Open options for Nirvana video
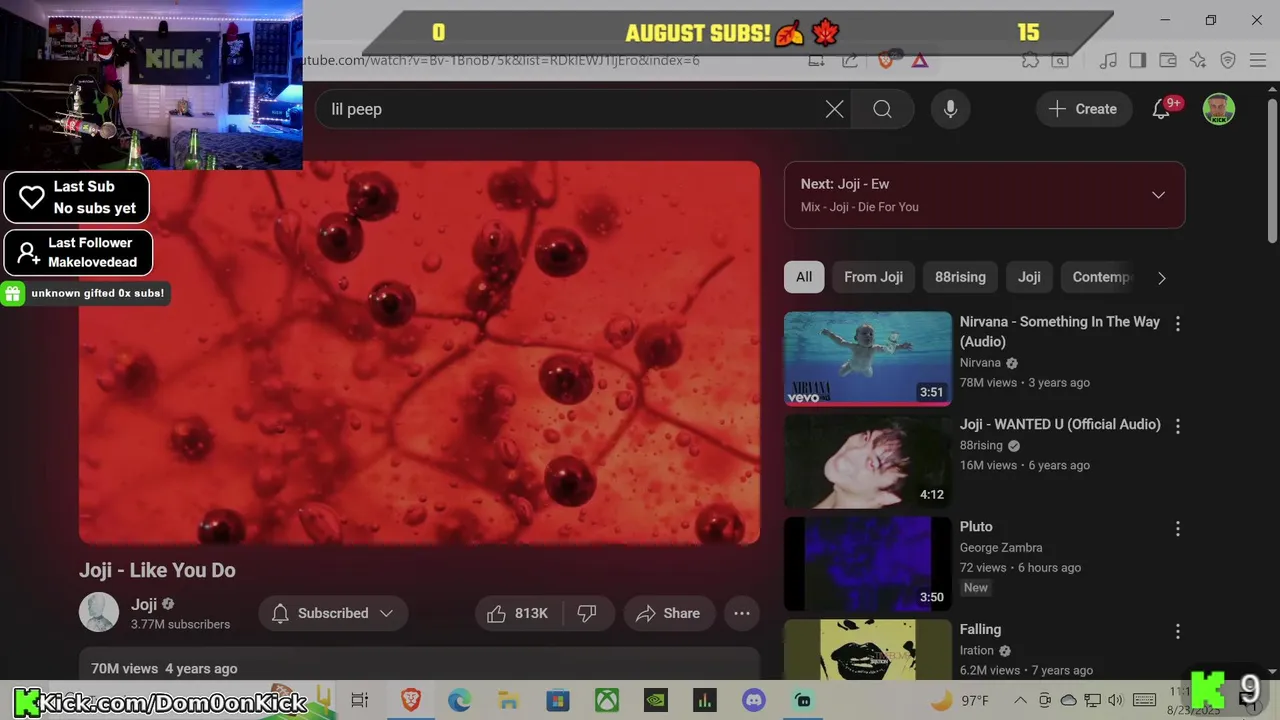Viewport: 1280px width, 720px height. 1177,323
